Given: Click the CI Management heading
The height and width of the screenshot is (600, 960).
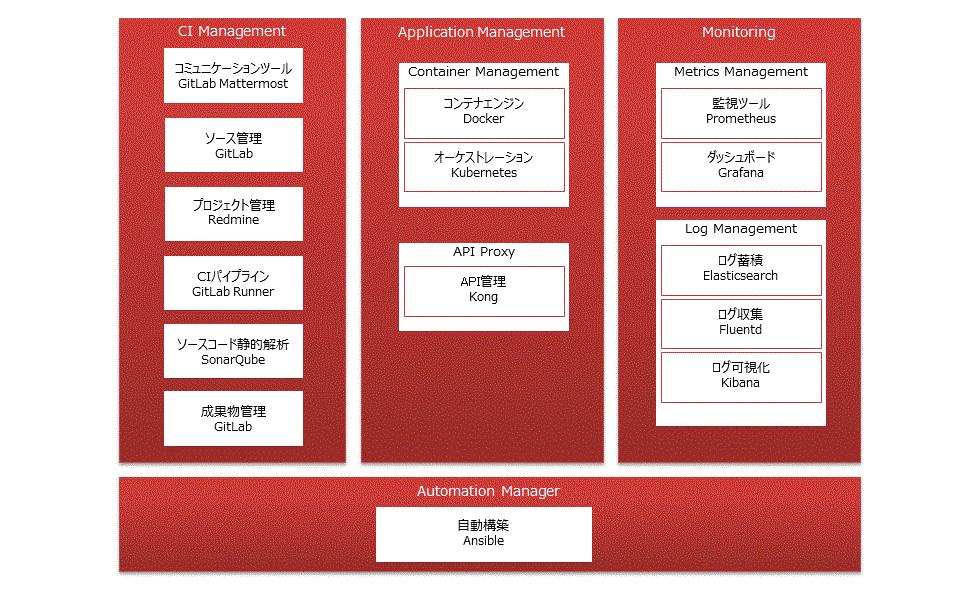Looking at the screenshot, I should click(x=232, y=31).
